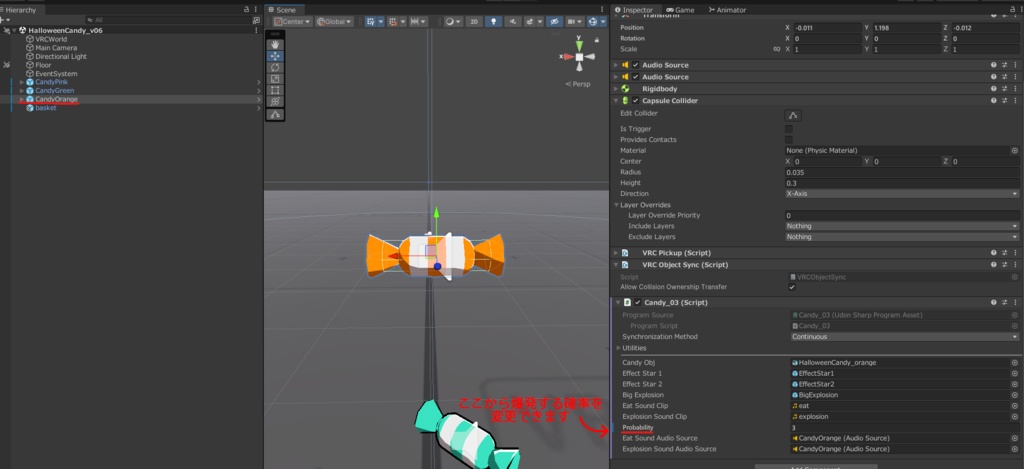Open the scene camera settings dropdown
The height and width of the screenshot is (469, 1024).
coord(575,22)
